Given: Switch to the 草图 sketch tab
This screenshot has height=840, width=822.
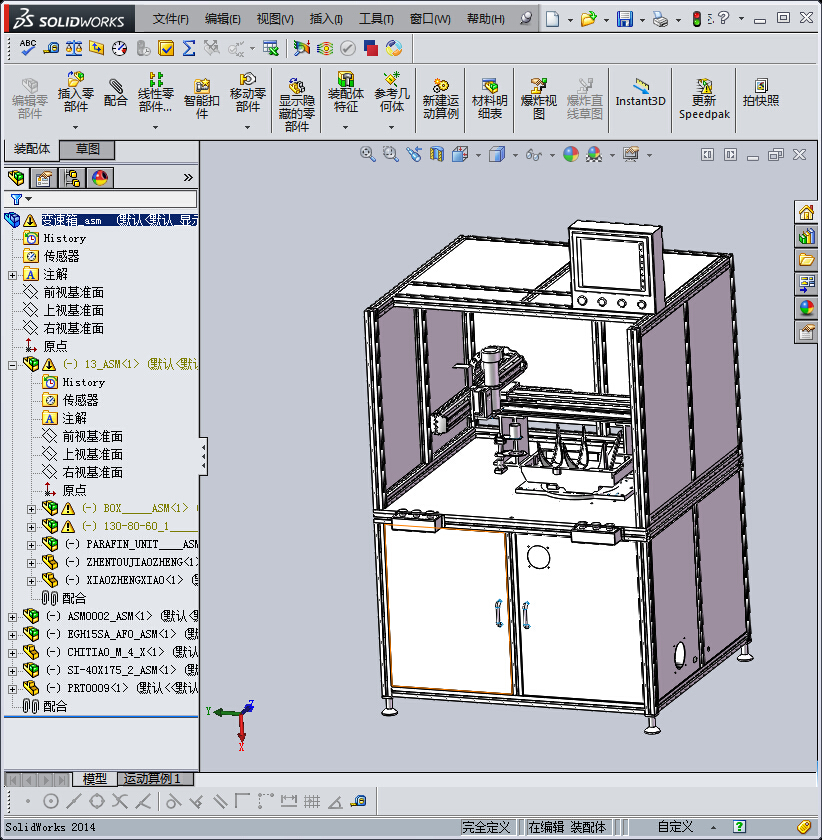Looking at the screenshot, I should click(88, 149).
